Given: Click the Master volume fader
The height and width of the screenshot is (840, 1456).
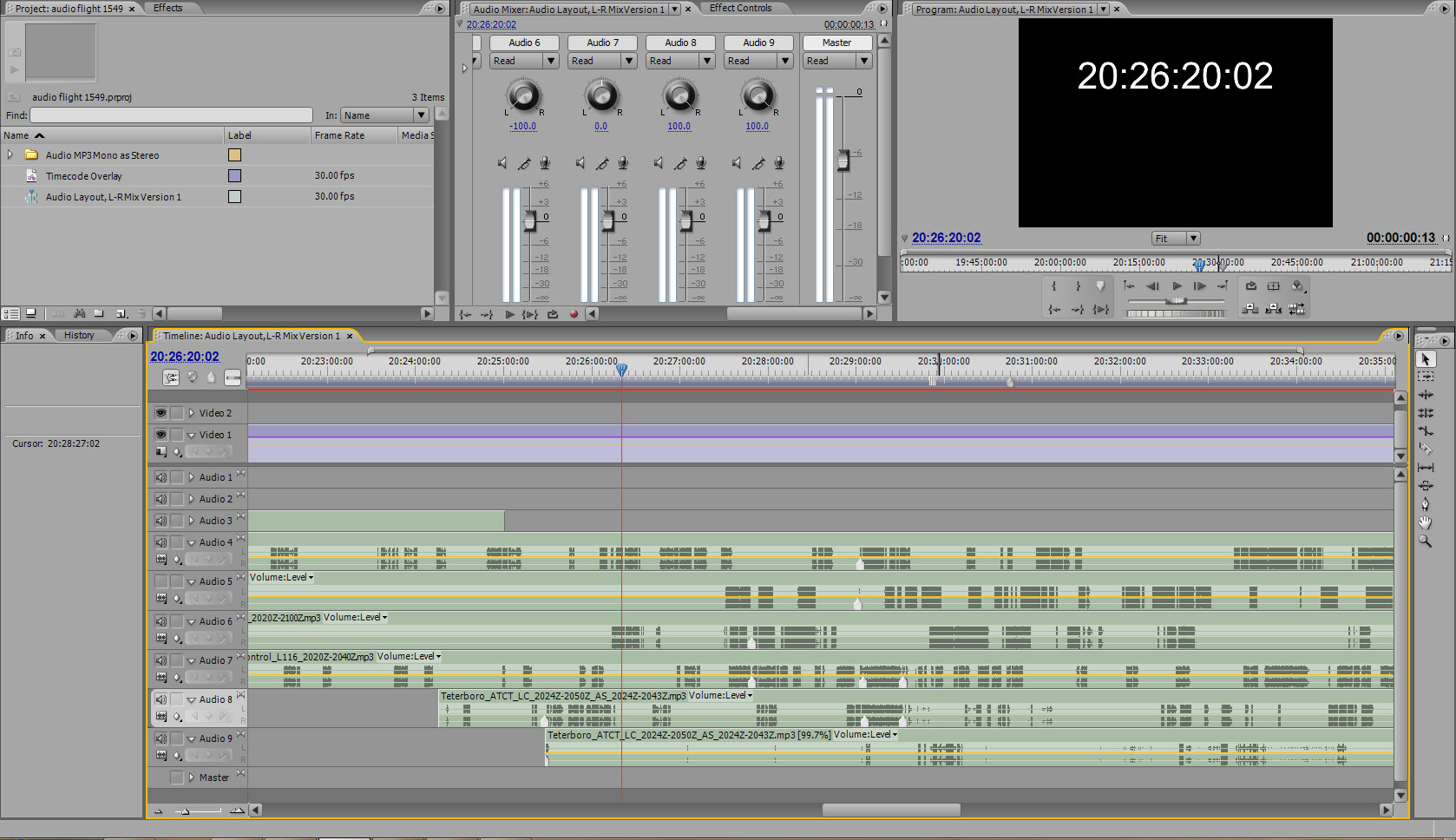Looking at the screenshot, I should click(x=843, y=160).
